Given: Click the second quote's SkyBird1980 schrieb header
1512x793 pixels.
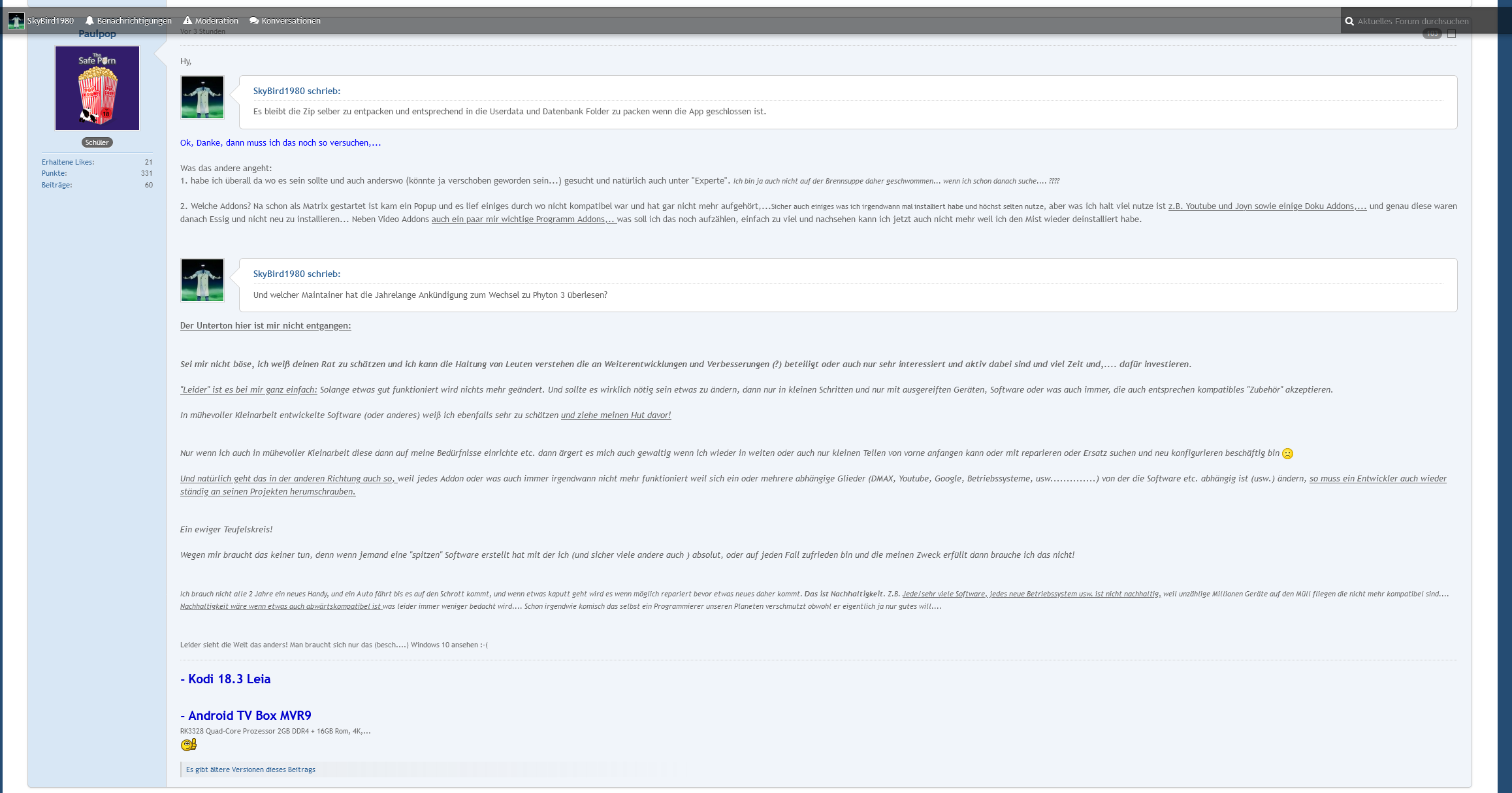Looking at the screenshot, I should [x=297, y=274].
